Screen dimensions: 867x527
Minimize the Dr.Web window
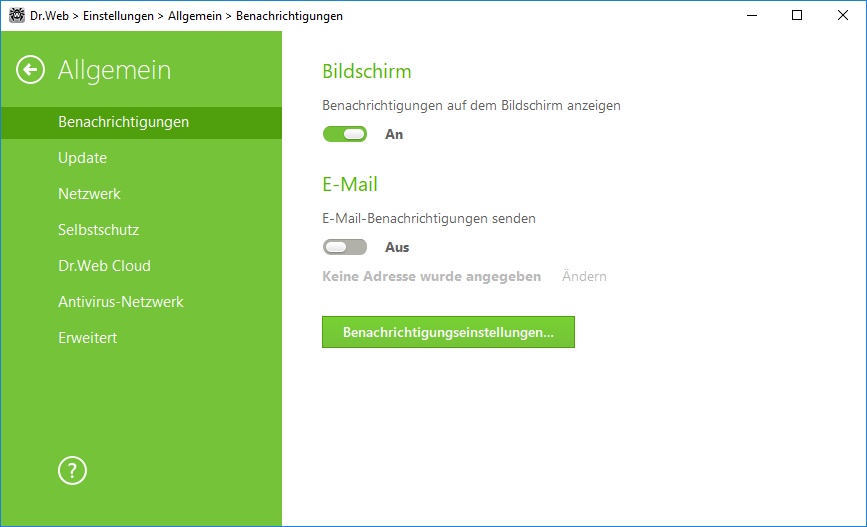[x=752, y=15]
